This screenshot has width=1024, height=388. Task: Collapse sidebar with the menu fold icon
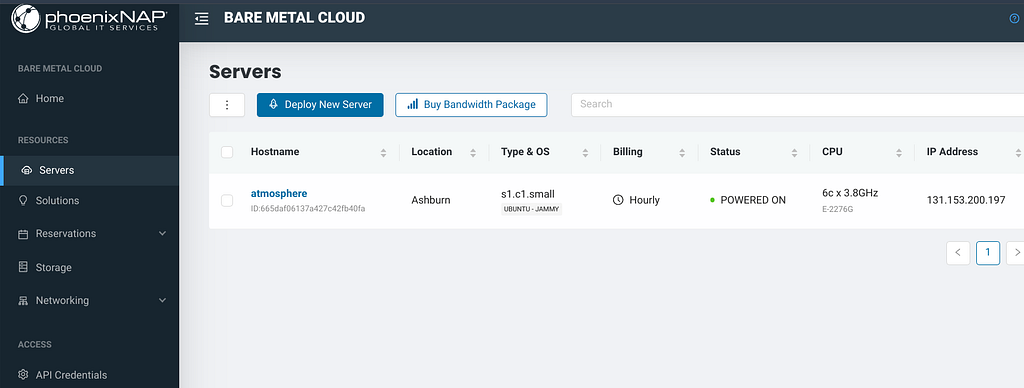tap(202, 19)
